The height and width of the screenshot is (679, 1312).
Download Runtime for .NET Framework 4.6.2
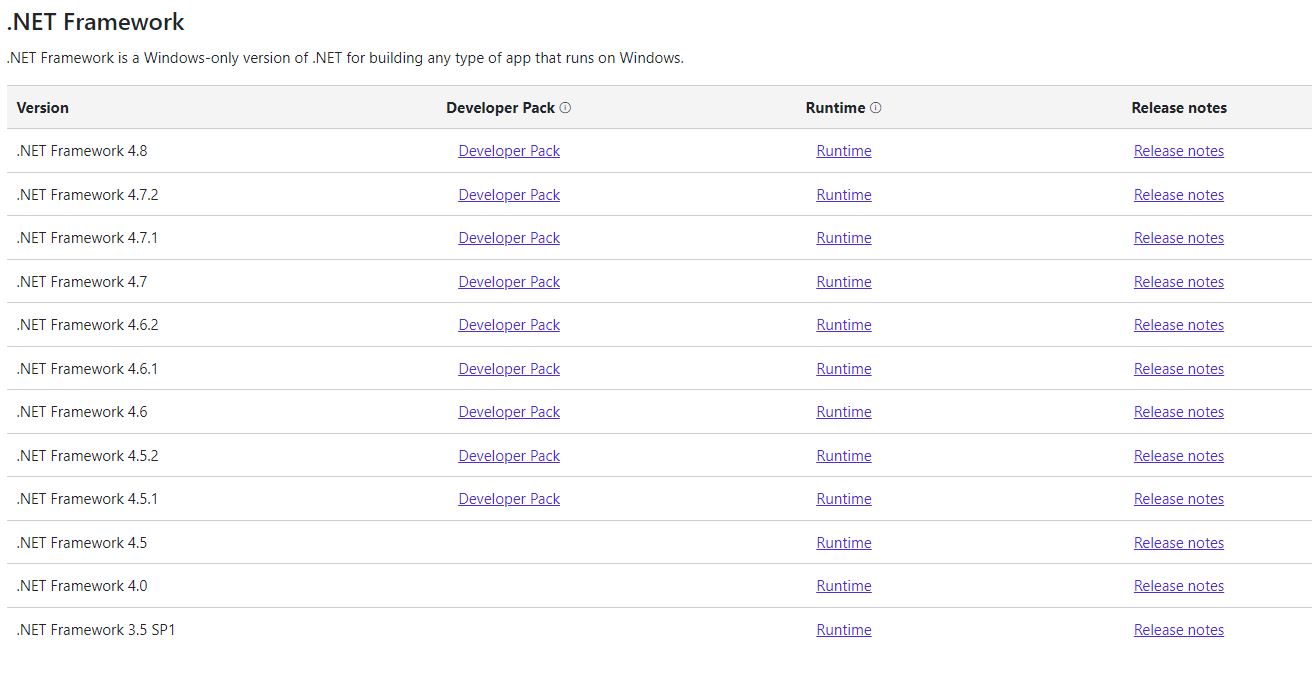844,325
